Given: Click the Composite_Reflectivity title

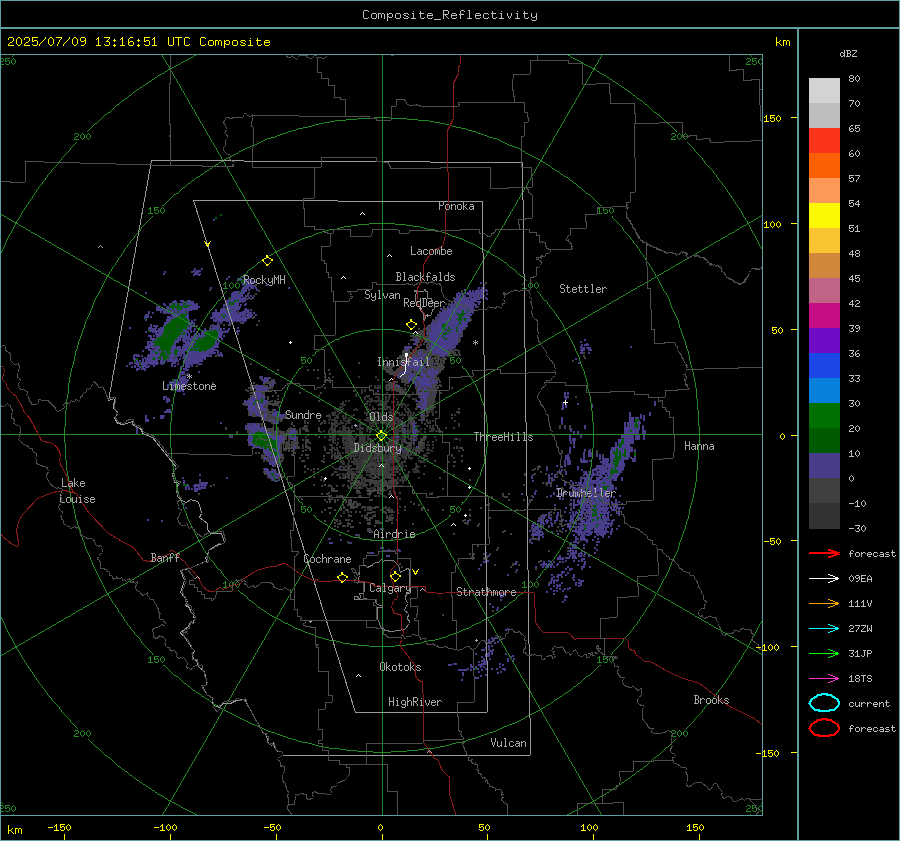Looking at the screenshot, I should point(449,15).
